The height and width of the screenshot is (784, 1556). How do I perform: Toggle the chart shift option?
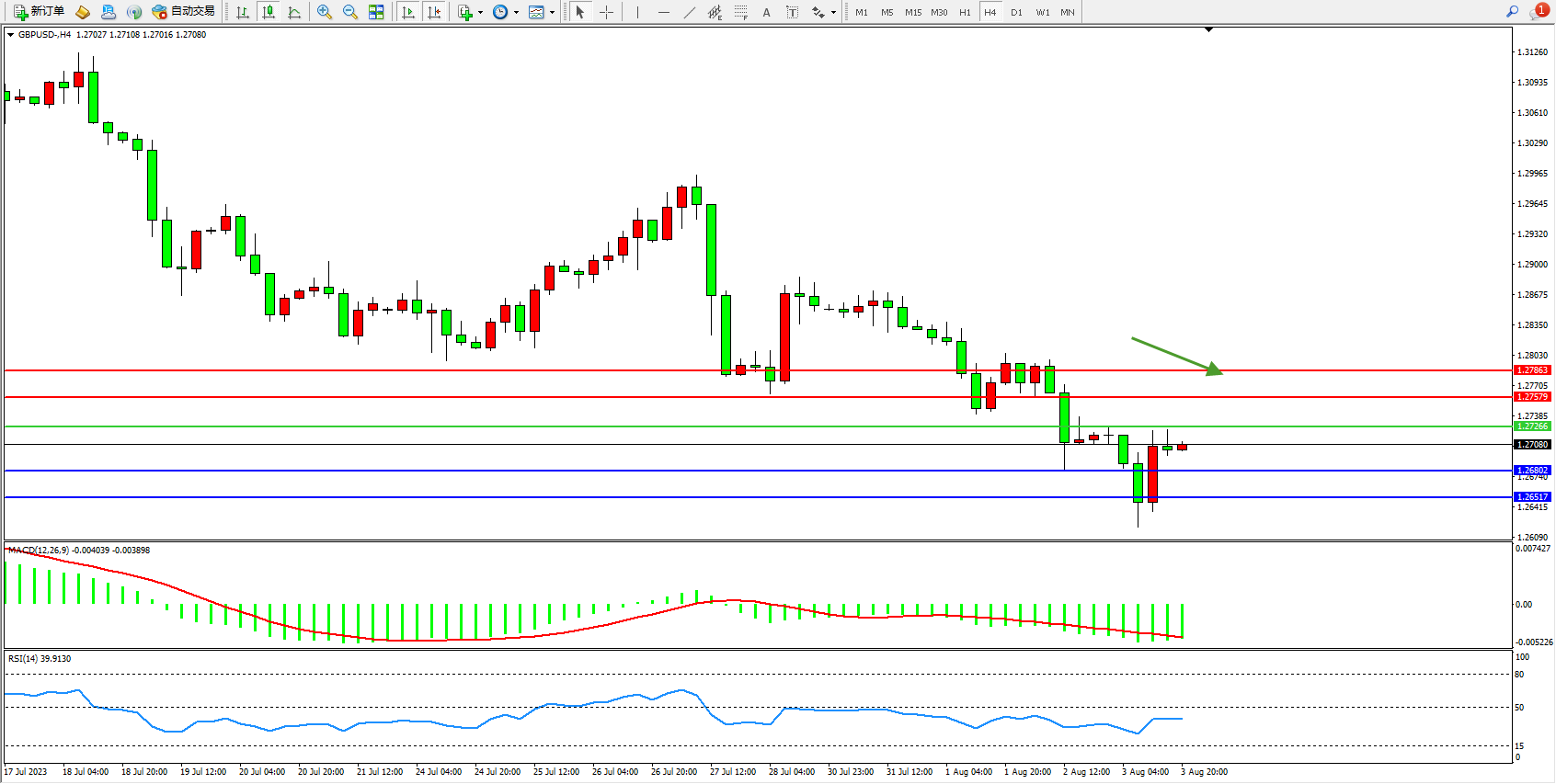pyautogui.click(x=434, y=12)
